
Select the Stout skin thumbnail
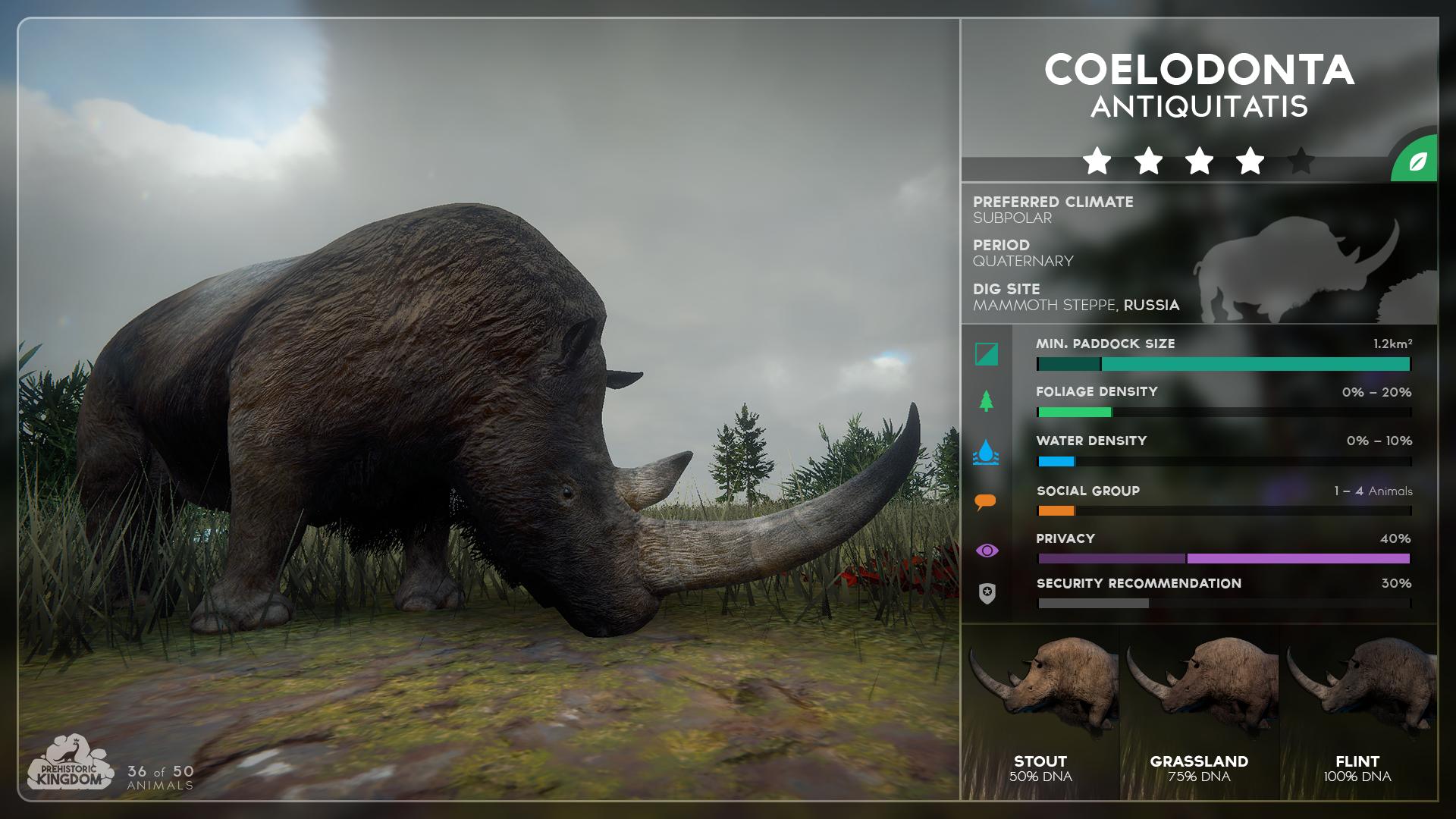(x=1041, y=712)
